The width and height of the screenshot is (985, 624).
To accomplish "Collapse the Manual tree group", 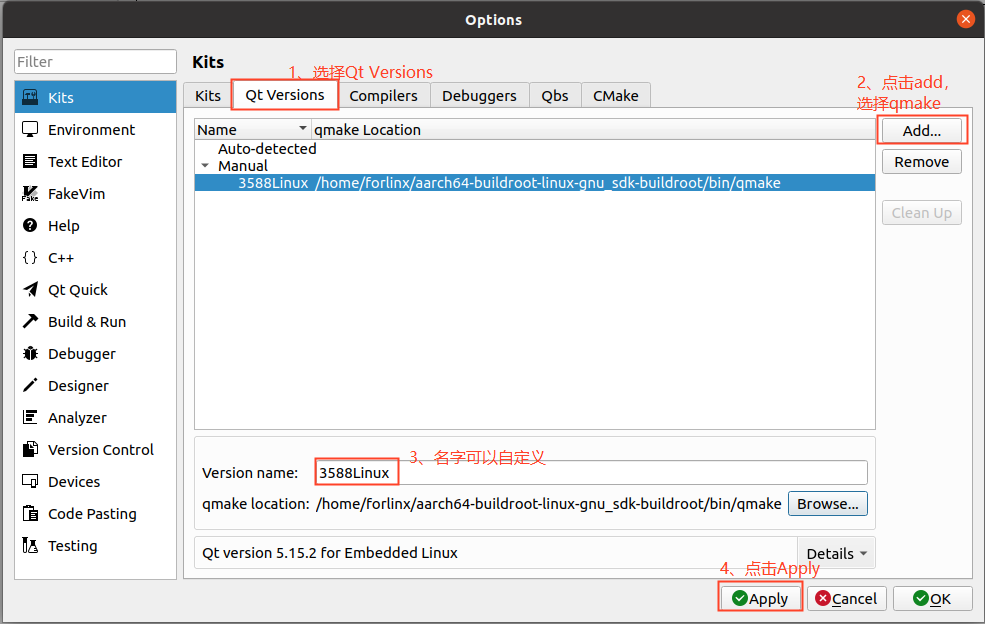I will coord(205,166).
